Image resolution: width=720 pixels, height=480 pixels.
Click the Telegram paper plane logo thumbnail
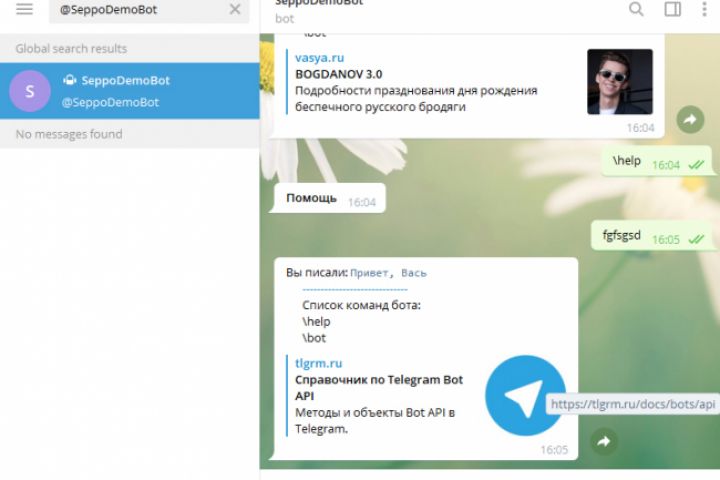click(525, 395)
